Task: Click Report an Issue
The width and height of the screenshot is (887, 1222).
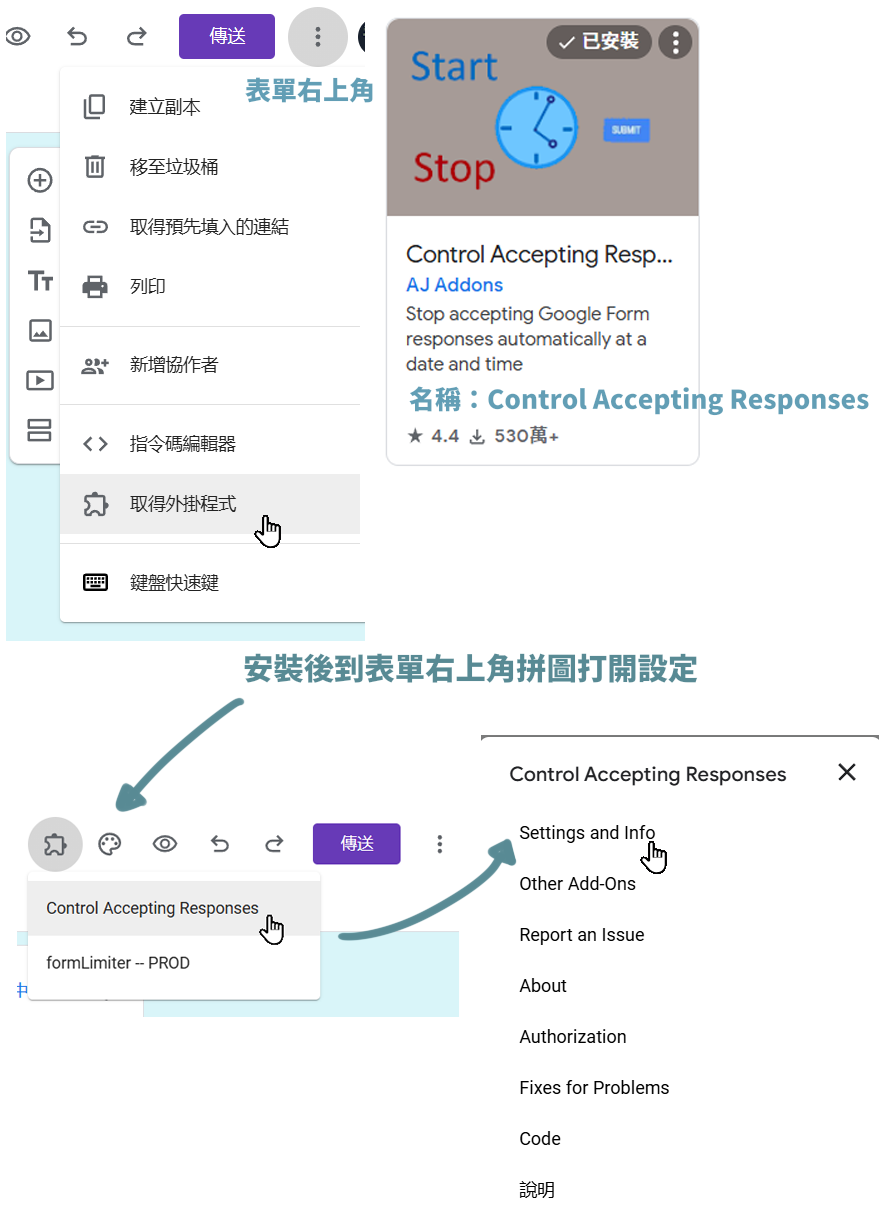Action: coord(582,935)
